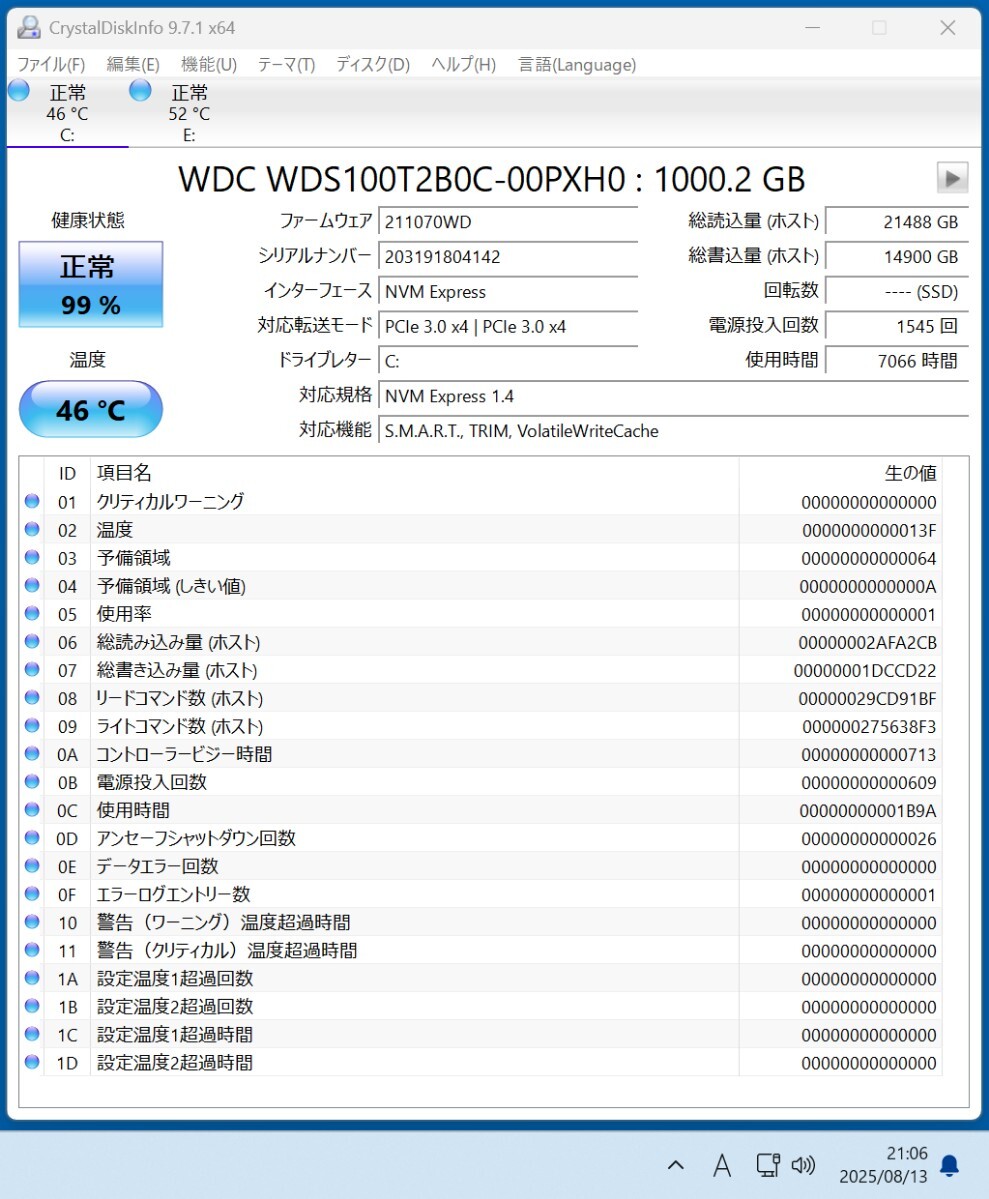This screenshot has height=1199, width=989.
Task: Select attribute name 設定温度1超過回数
Action: tap(174, 979)
